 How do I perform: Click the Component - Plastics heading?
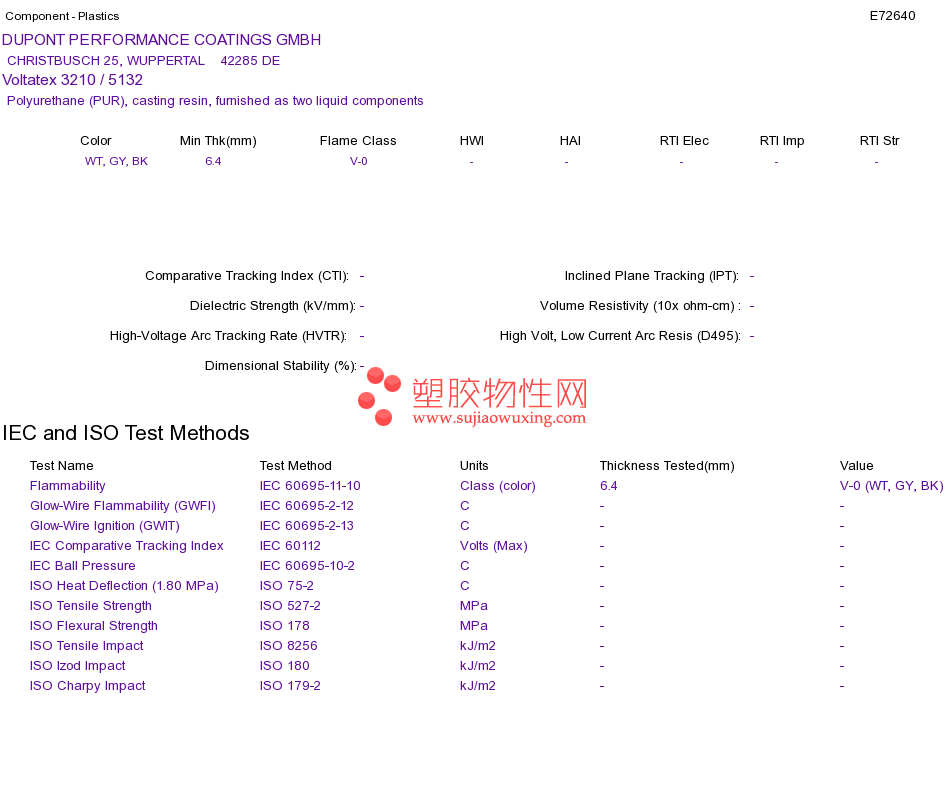point(62,16)
